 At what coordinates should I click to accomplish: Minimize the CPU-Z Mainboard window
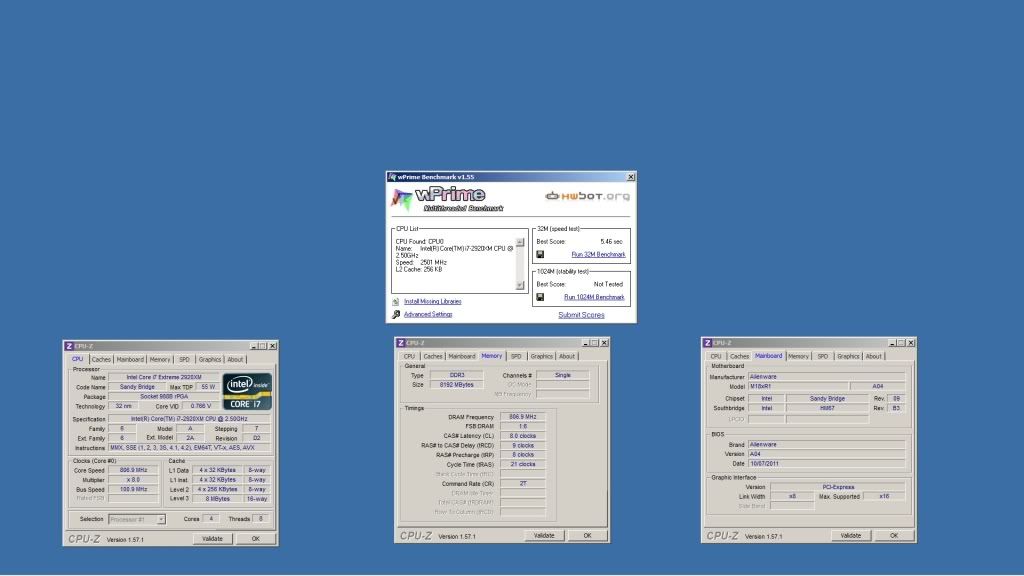coord(892,343)
